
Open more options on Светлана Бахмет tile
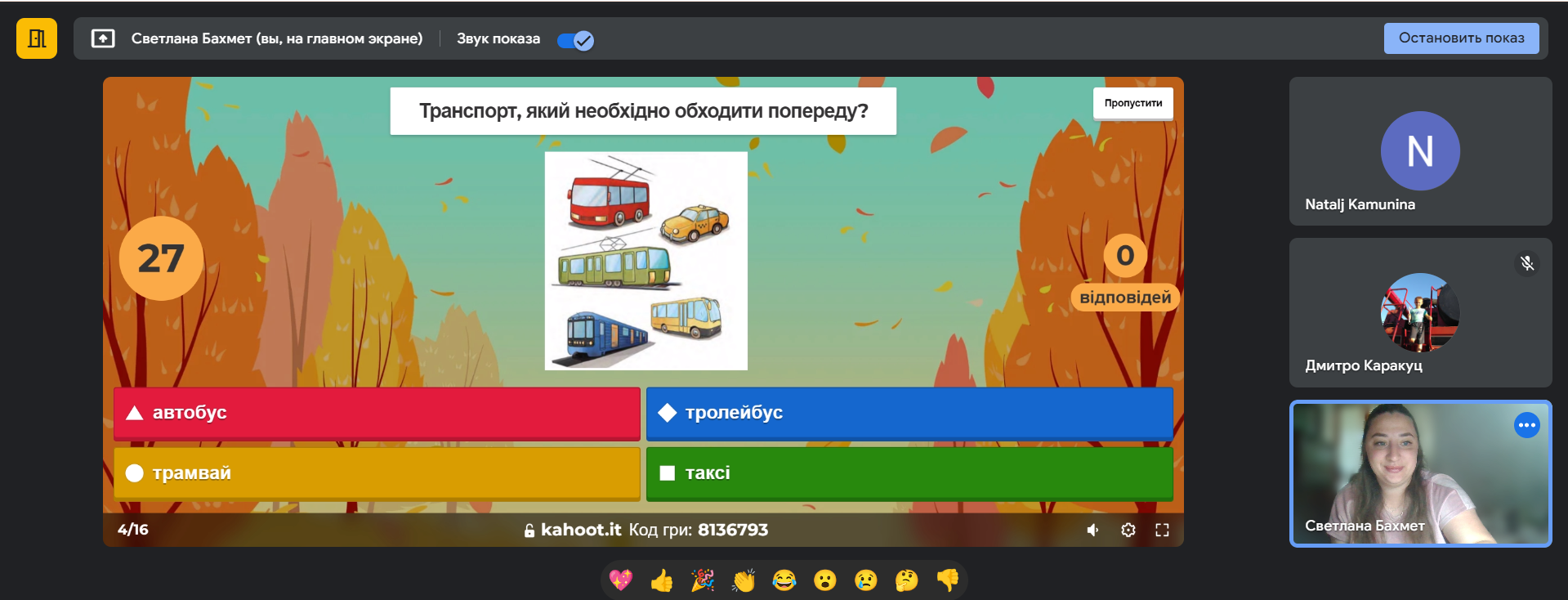point(1526,425)
